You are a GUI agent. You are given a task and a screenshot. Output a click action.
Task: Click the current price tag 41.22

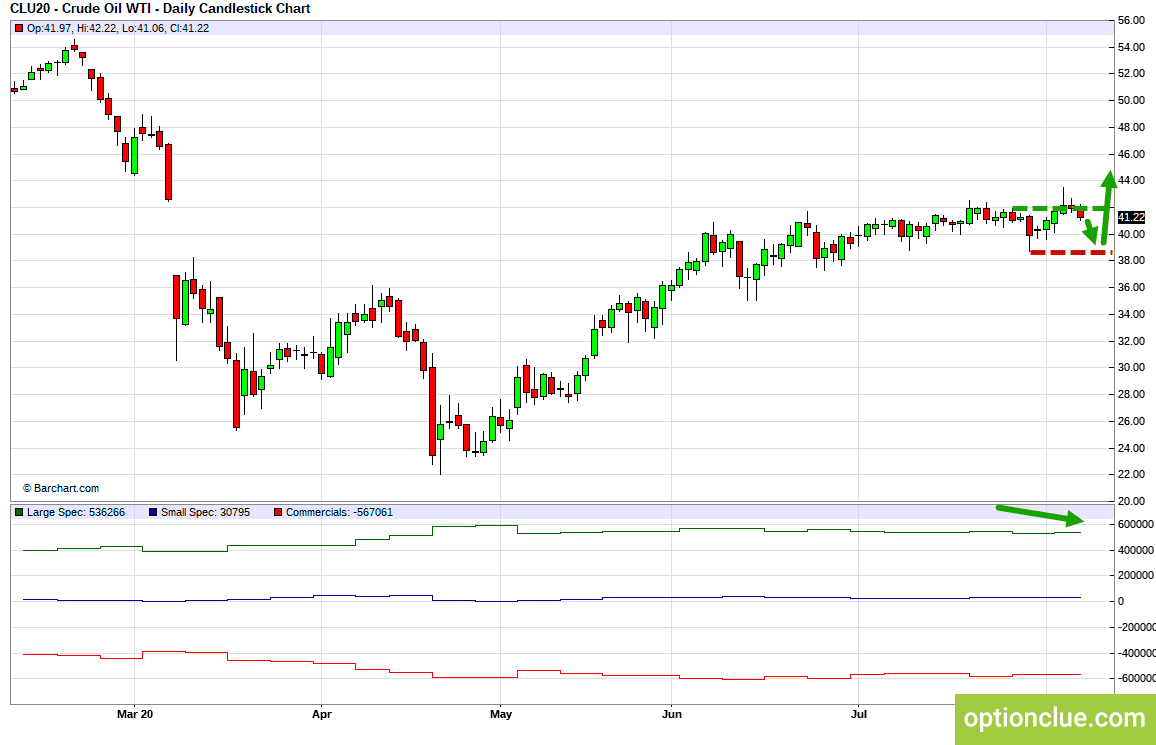click(x=1131, y=217)
